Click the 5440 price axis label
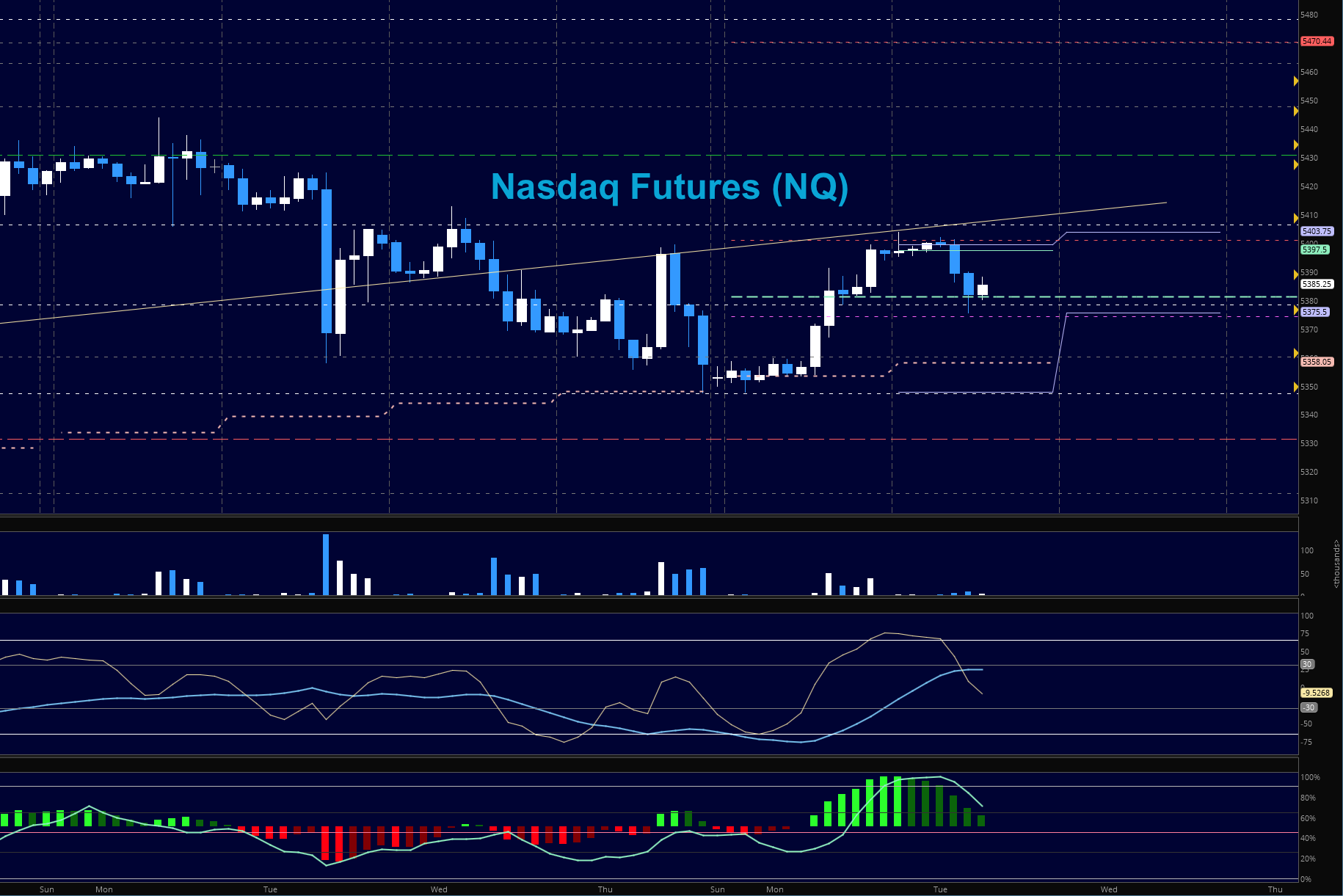Image resolution: width=1343 pixels, height=896 pixels. pos(1309,129)
